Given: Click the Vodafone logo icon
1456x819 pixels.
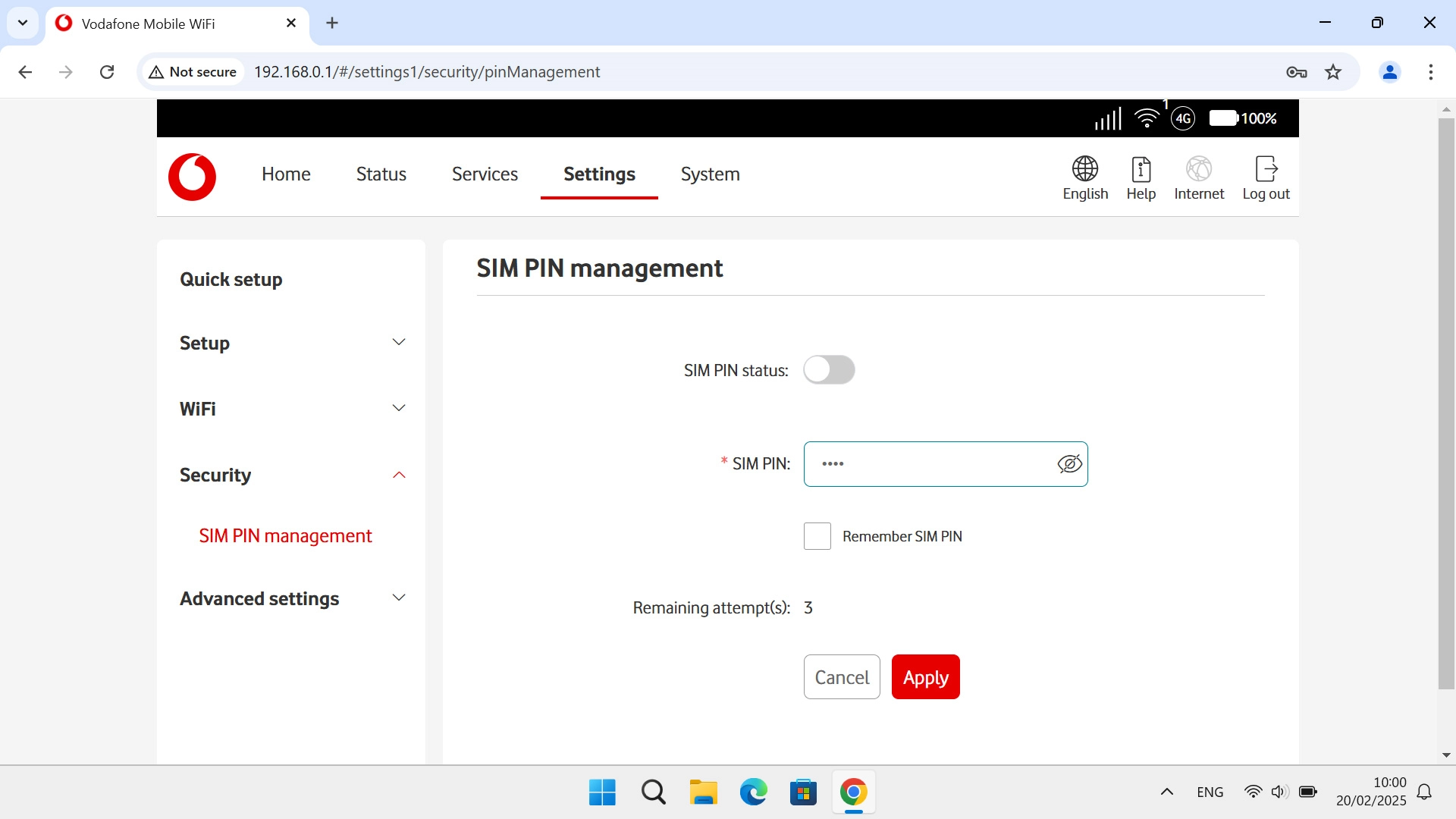Looking at the screenshot, I should pyautogui.click(x=192, y=177).
